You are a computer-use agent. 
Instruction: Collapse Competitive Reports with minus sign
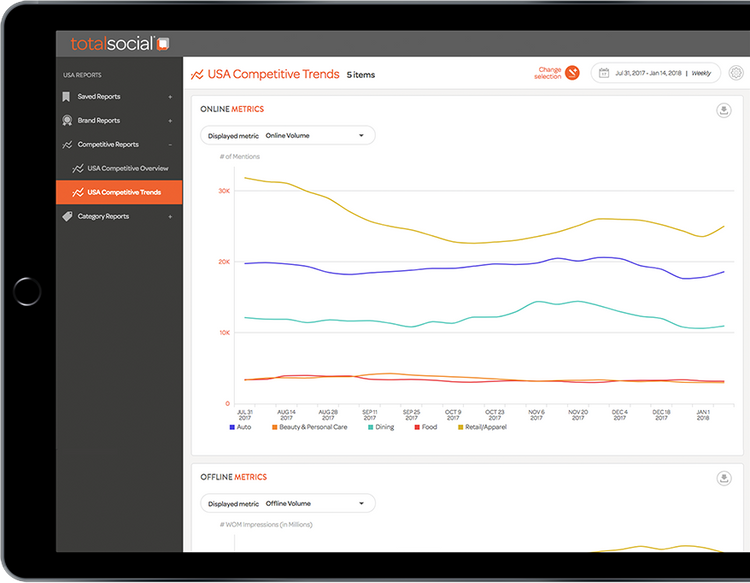coord(170,144)
